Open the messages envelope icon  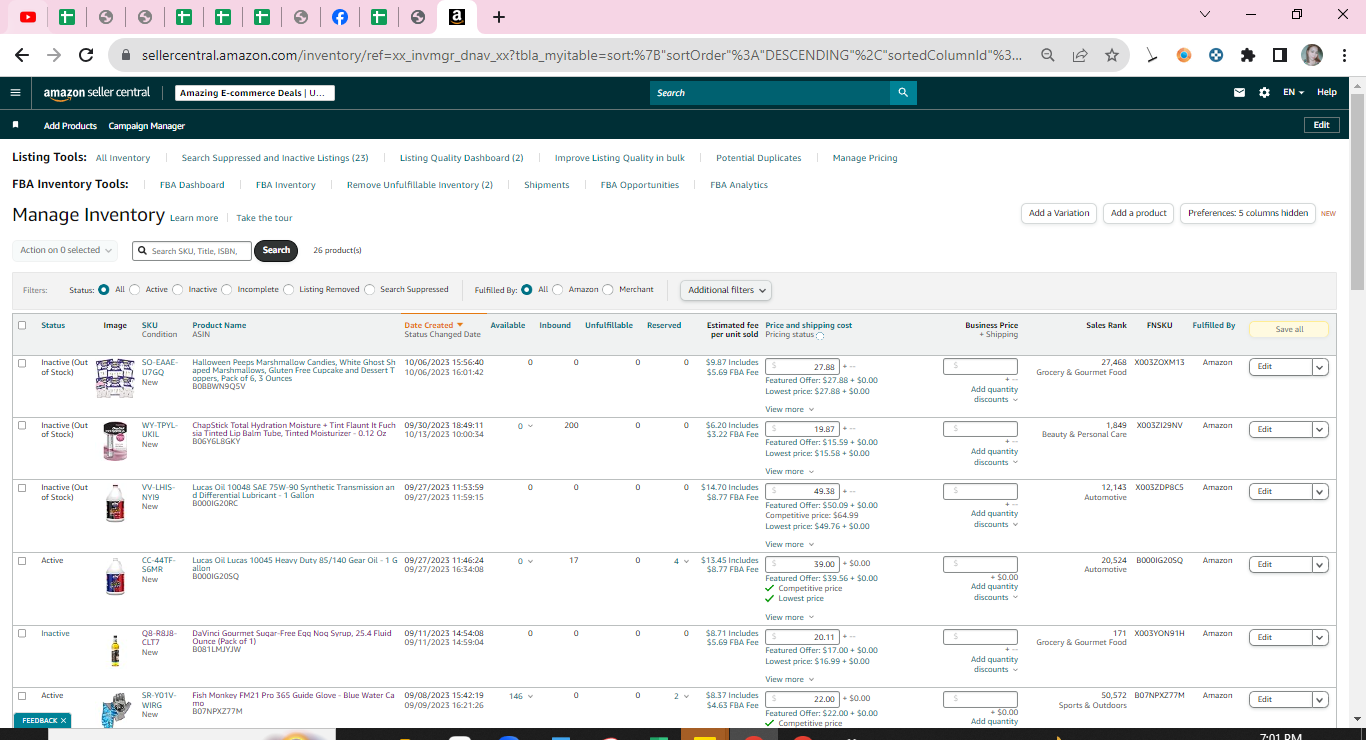point(1239,92)
